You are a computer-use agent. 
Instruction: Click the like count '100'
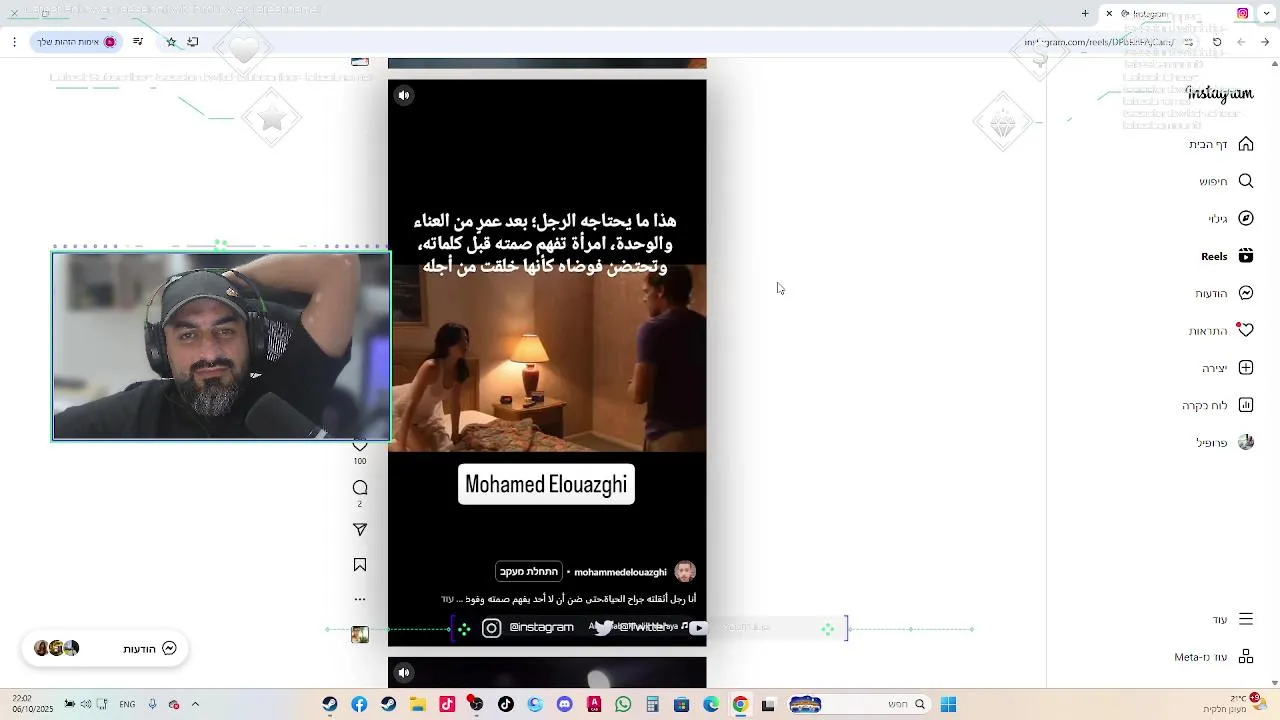[360, 461]
